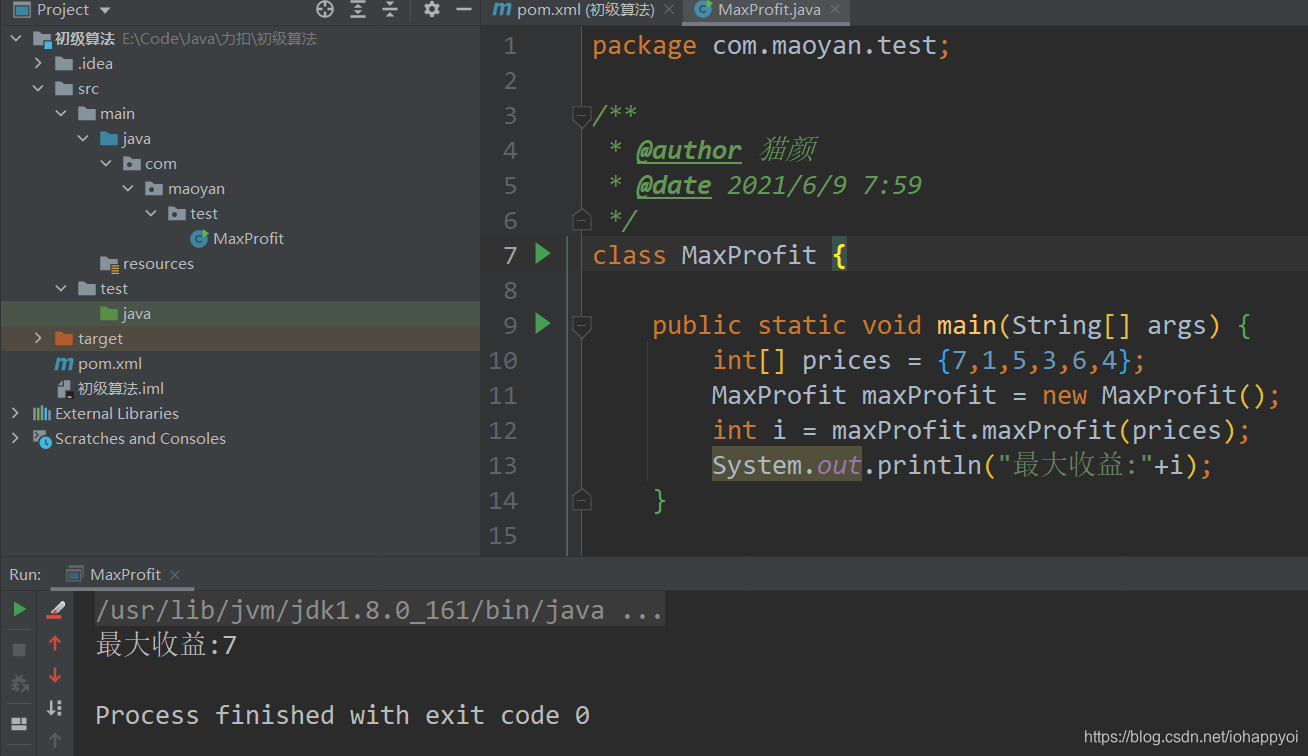Screen dimensions: 1308x756
Task: Click the @author tag in Javadoc
Action: pyautogui.click(x=688, y=151)
